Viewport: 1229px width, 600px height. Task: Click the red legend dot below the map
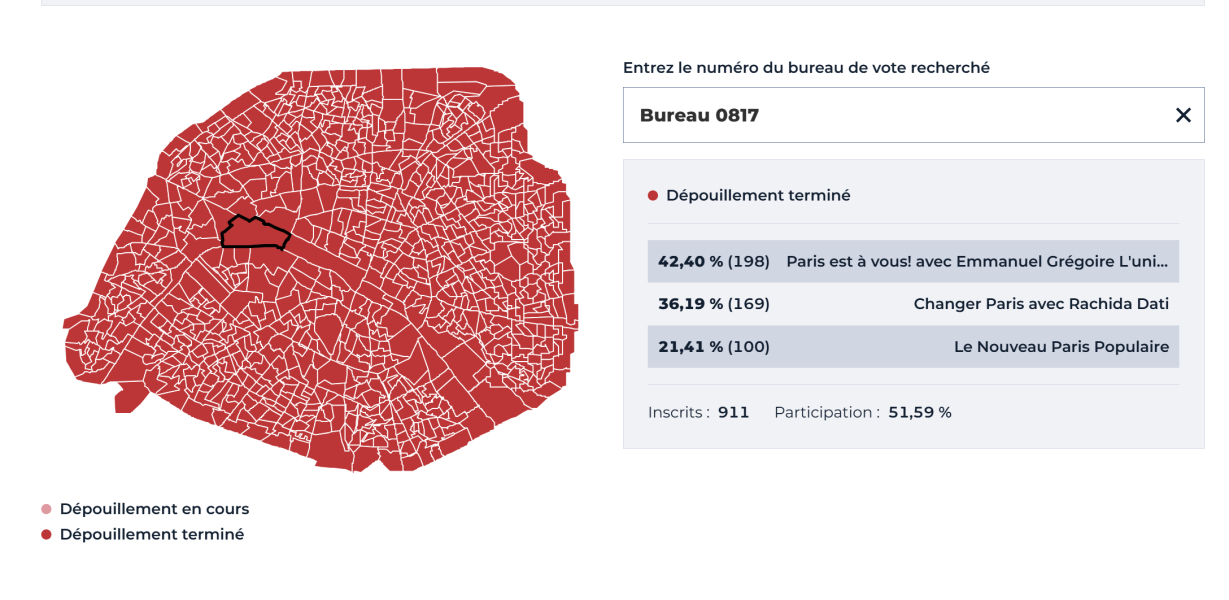(x=46, y=535)
